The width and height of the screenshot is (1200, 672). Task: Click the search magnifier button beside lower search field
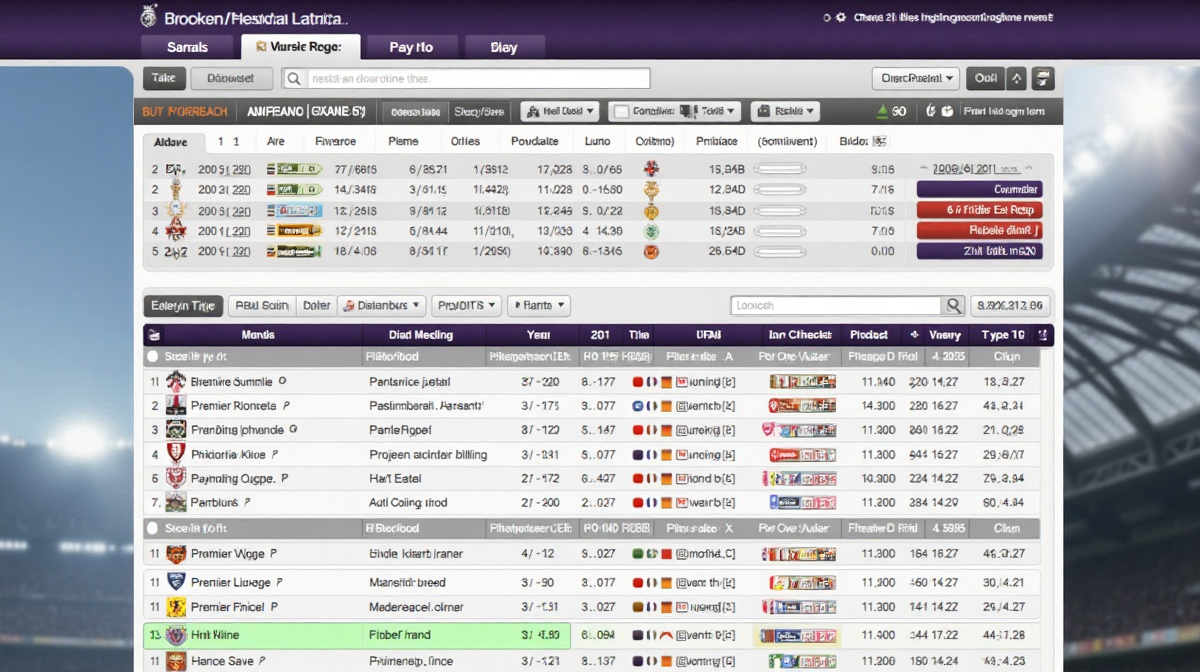coord(954,306)
